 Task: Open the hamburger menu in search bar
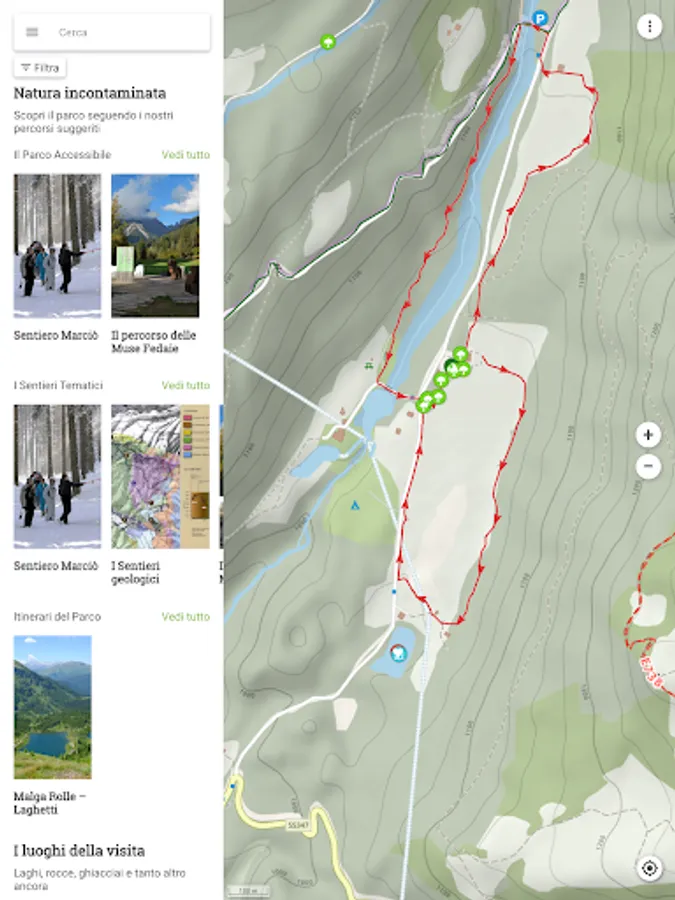tap(32, 32)
